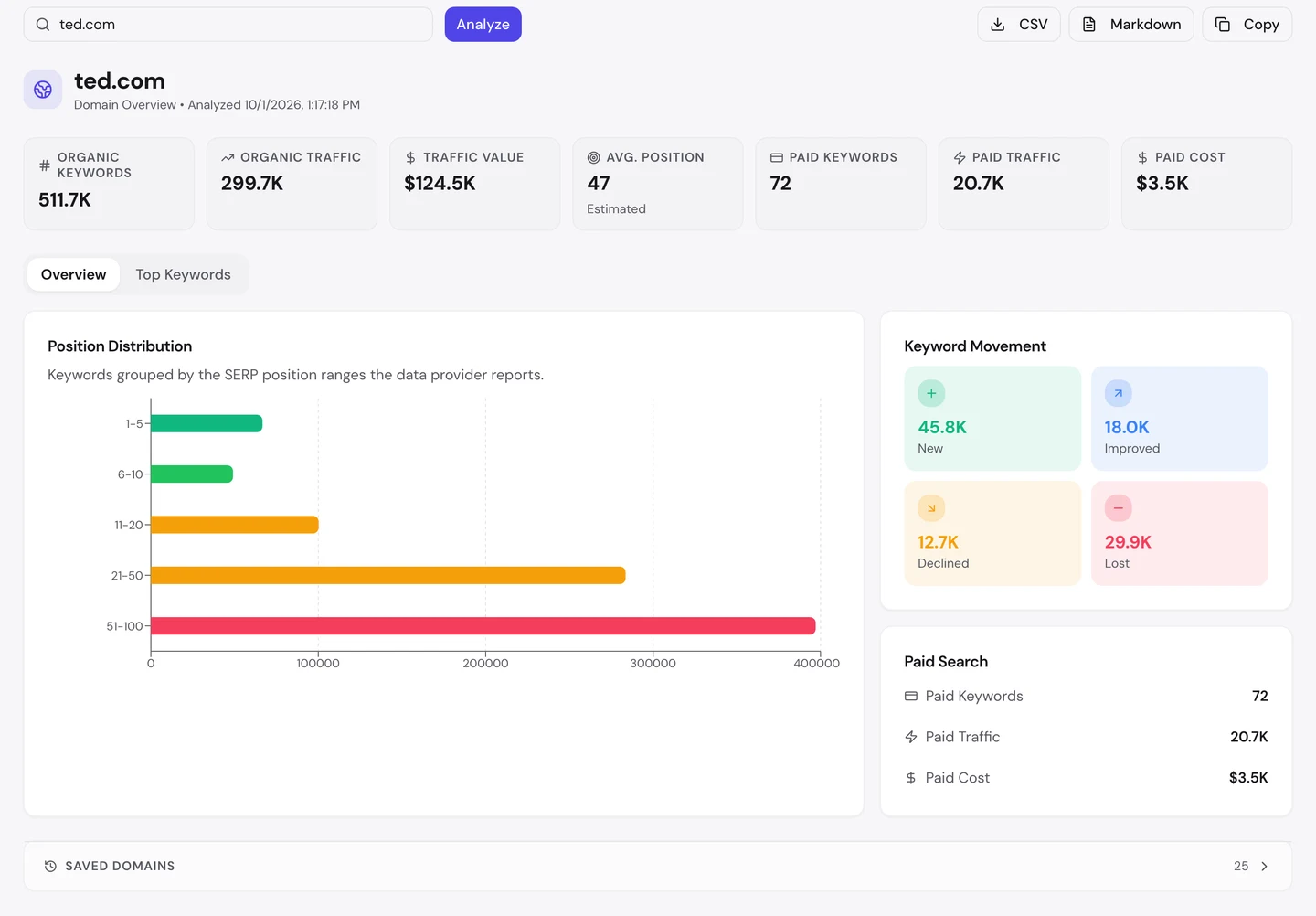This screenshot has width=1316, height=916.
Task: Click the green 6-10 position bar
Action: coord(192,474)
